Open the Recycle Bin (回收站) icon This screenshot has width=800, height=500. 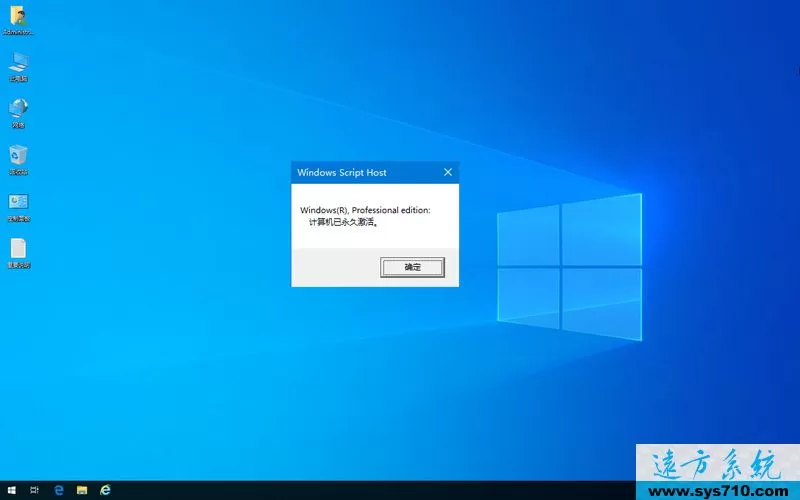(18, 156)
